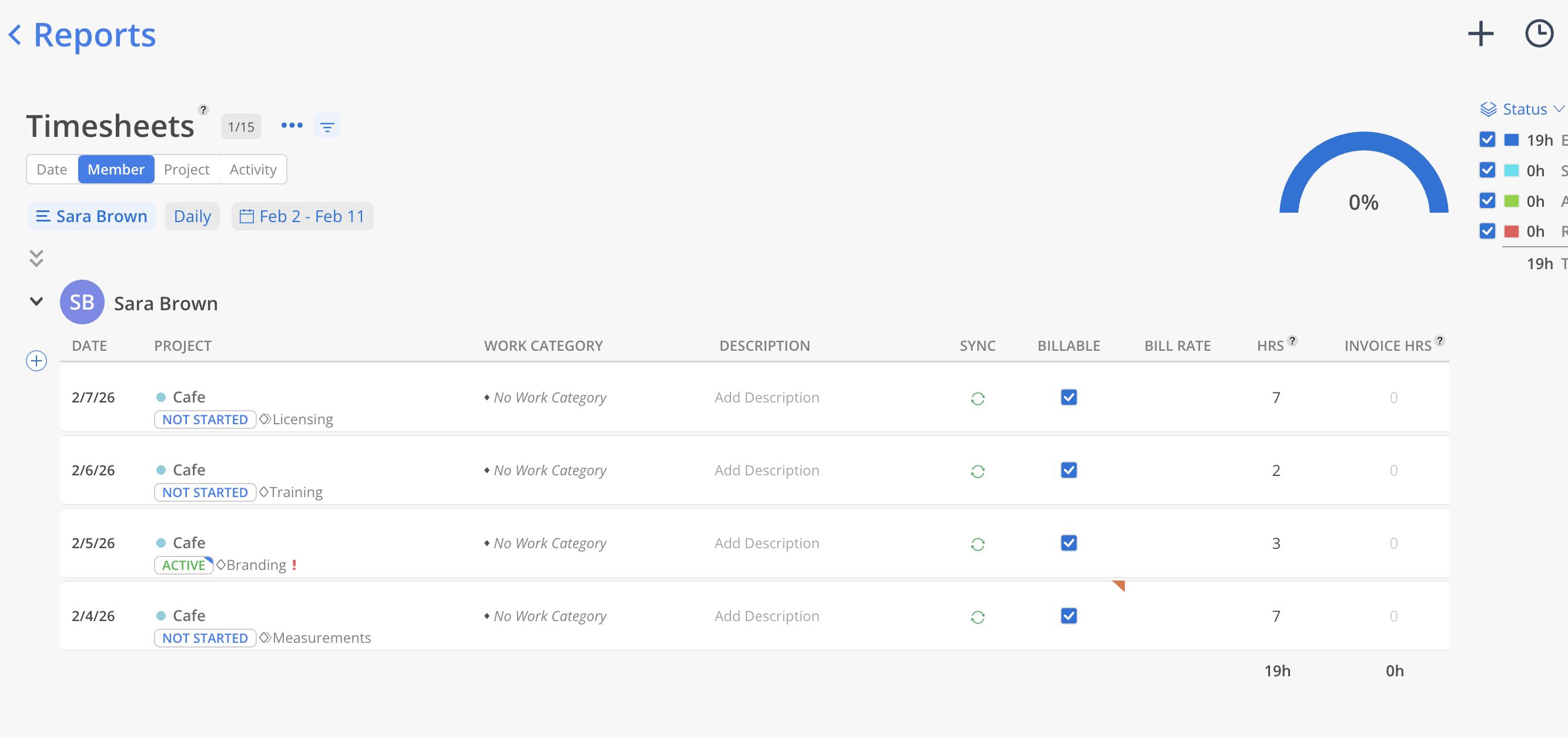The height and width of the screenshot is (738, 1568).
Task: Open the Feb 2 - Feb 11 date range
Action: 303,217
